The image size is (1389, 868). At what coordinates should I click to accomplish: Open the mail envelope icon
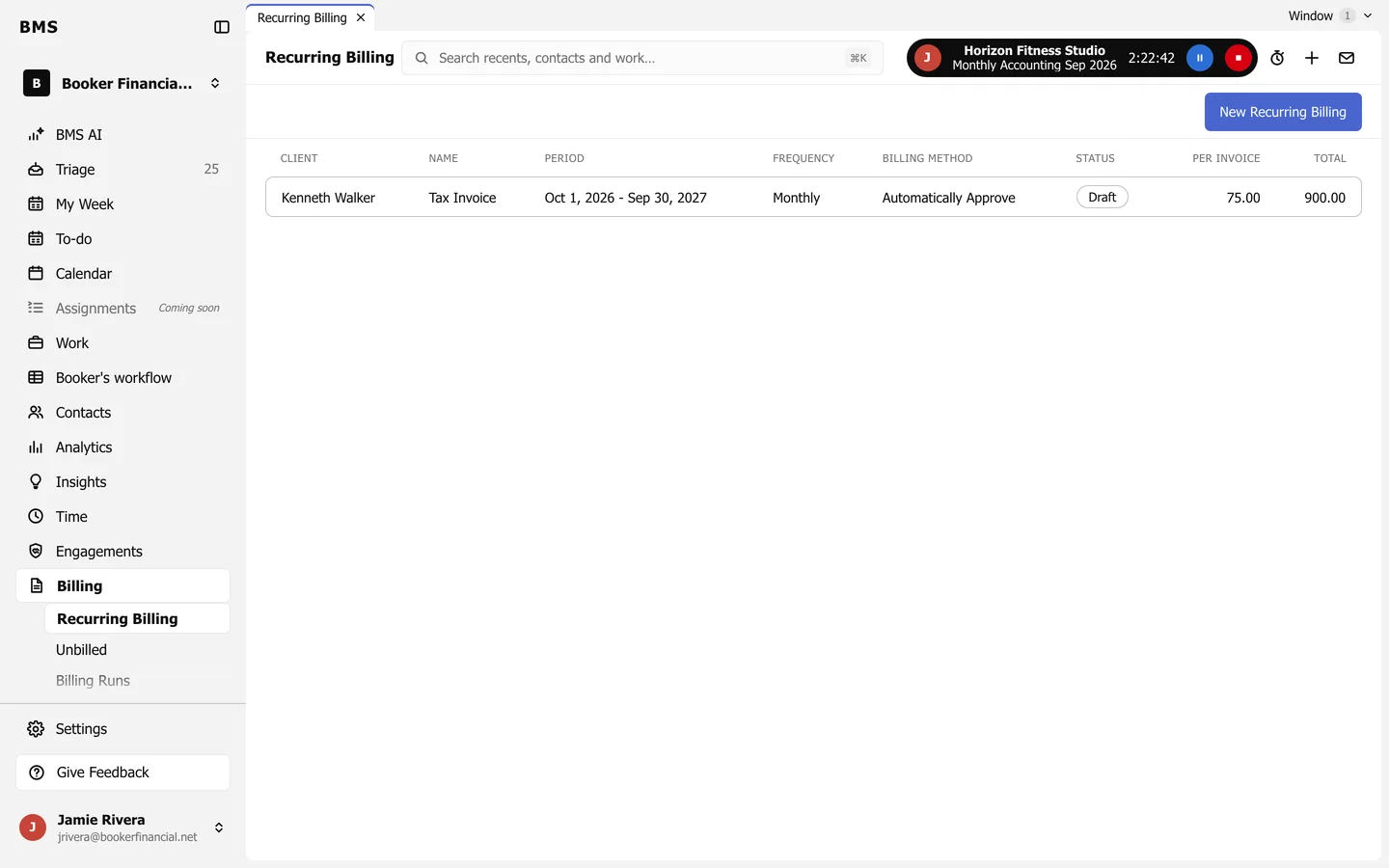(1347, 58)
